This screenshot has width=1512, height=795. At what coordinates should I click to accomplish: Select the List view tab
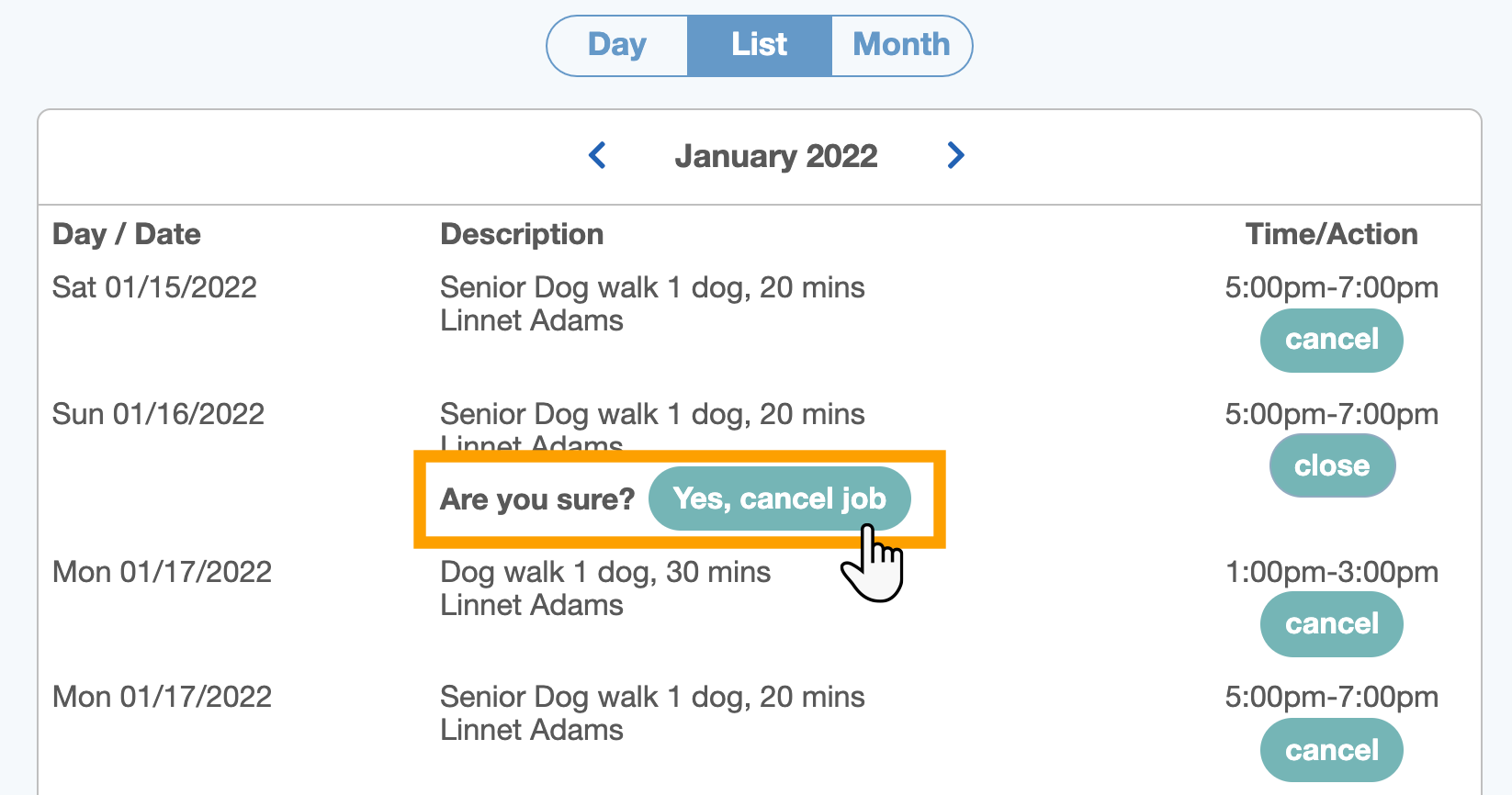759,45
